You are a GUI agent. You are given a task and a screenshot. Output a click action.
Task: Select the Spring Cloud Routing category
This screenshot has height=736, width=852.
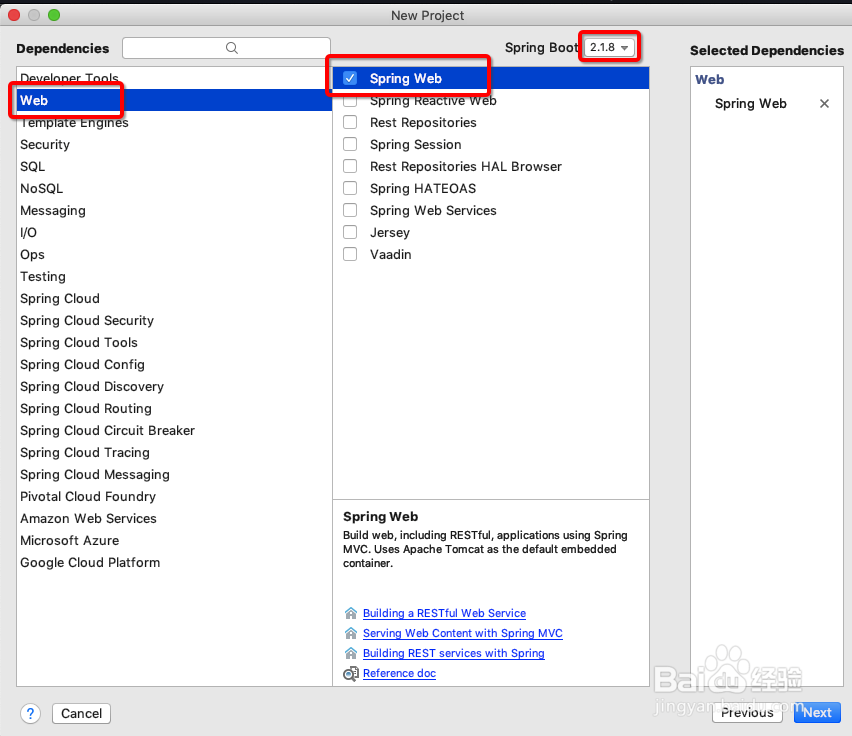click(174, 408)
